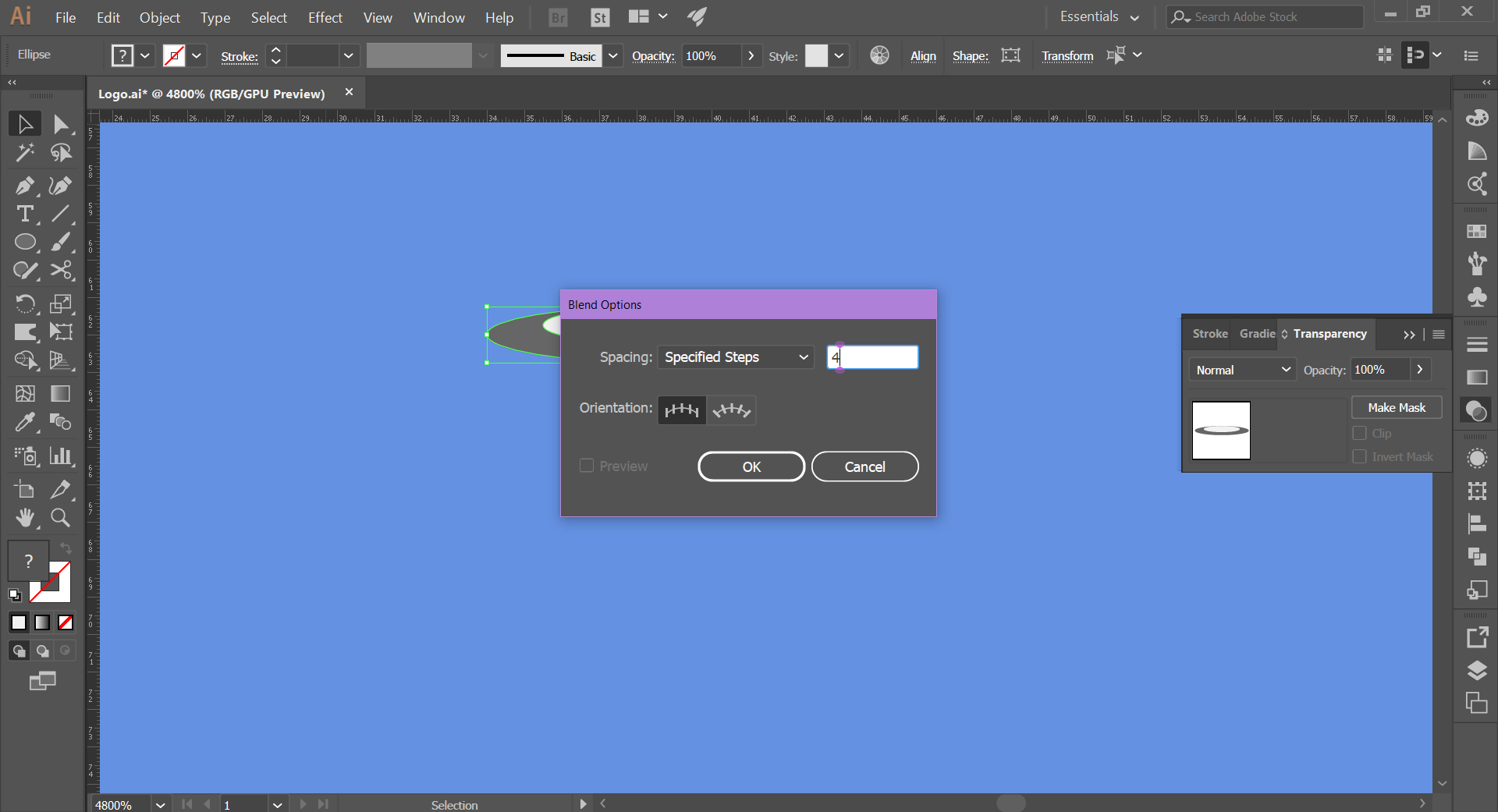The image size is (1498, 812).
Task: Select the Artboard tool
Action: click(x=25, y=489)
